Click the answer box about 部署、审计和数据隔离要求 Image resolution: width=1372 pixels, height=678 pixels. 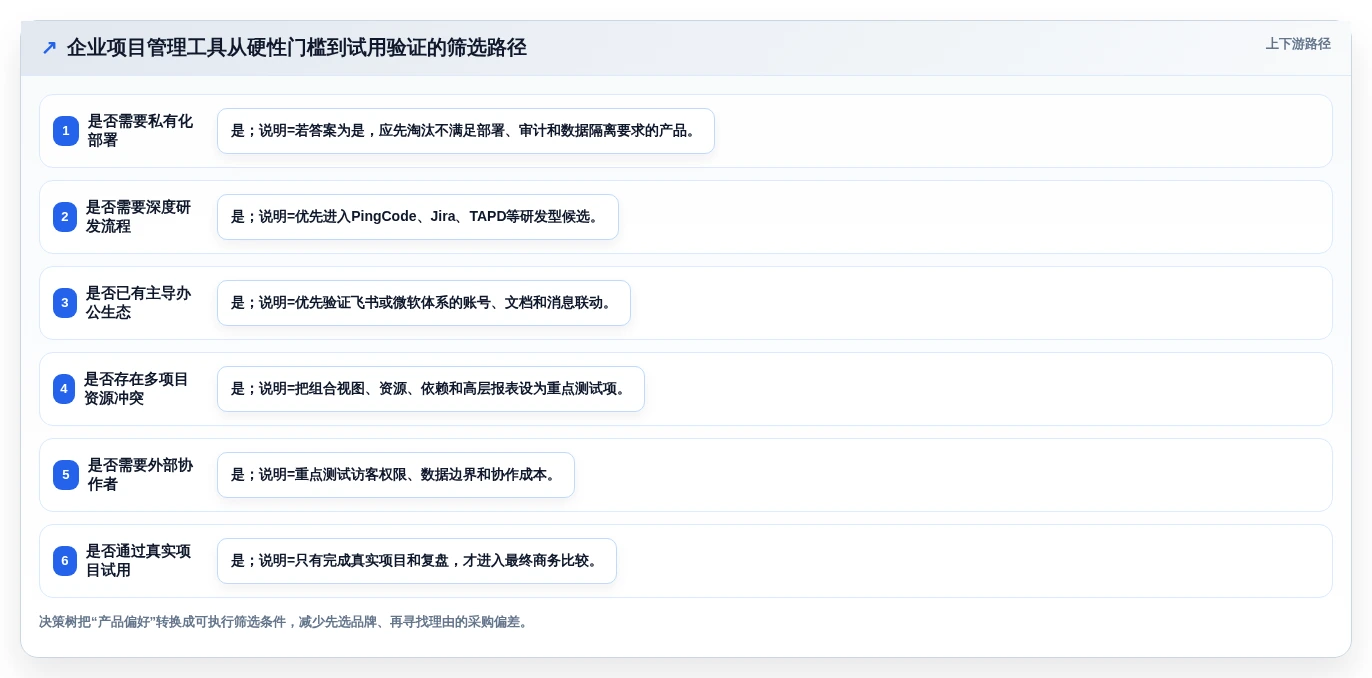pyautogui.click(x=466, y=131)
